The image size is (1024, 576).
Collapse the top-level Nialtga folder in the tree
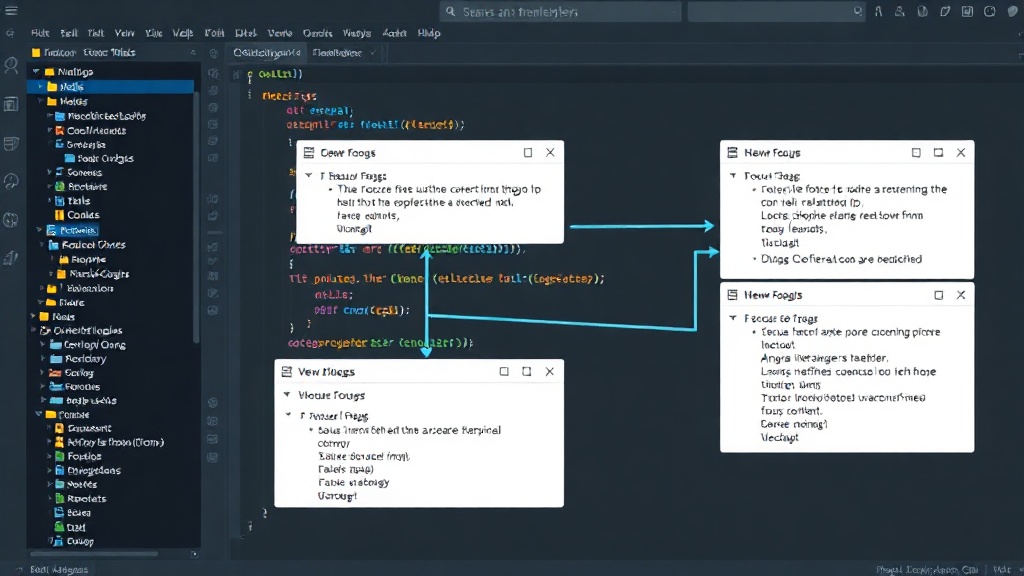[x=37, y=71]
